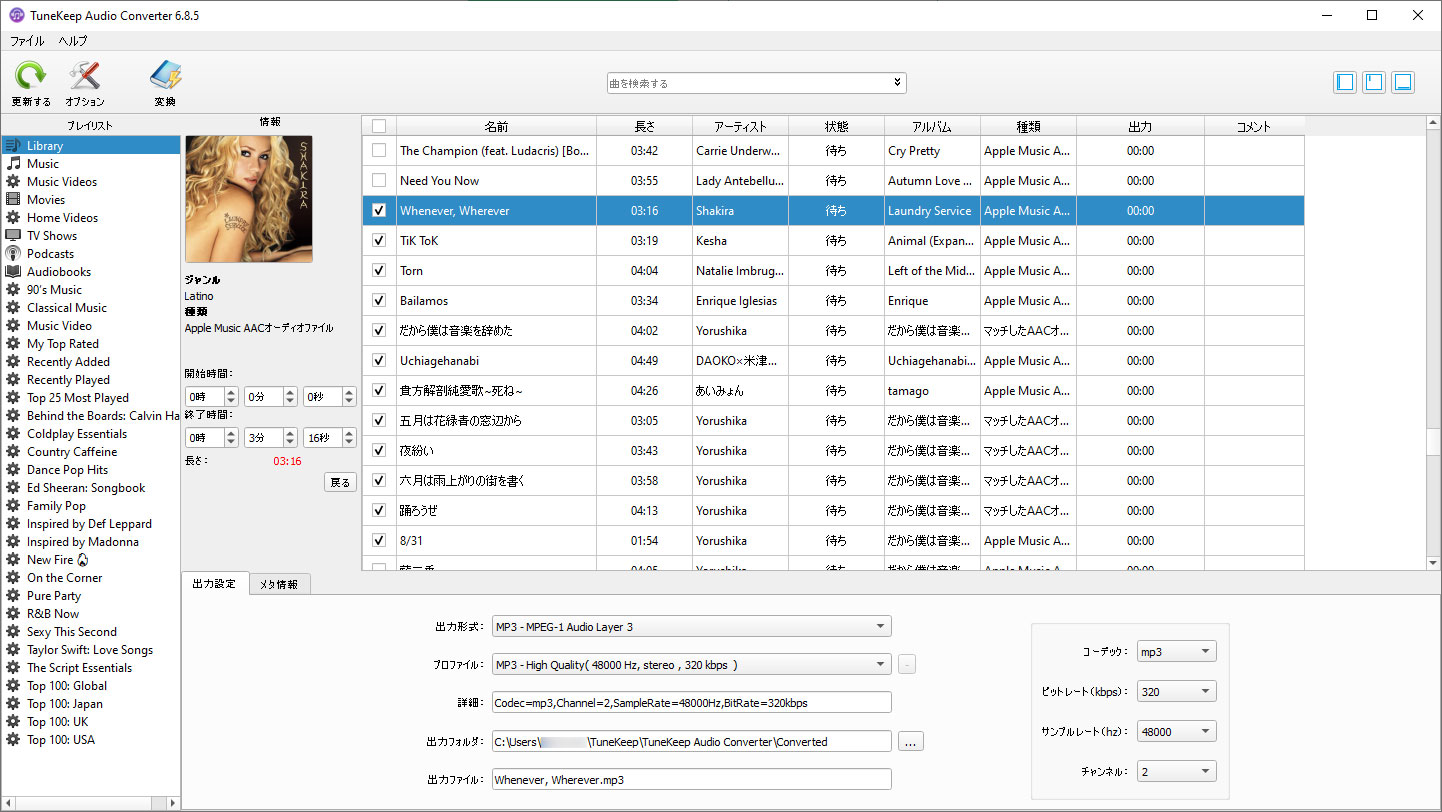This screenshot has height=812, width=1442.
Task: Select the Ed Sheeran: Songbook playlist
Action: click(86, 488)
